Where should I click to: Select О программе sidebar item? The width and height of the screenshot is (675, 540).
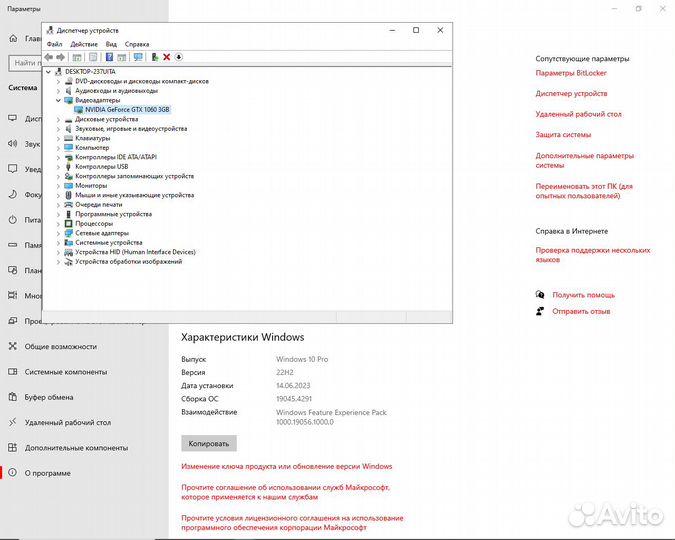point(47,473)
